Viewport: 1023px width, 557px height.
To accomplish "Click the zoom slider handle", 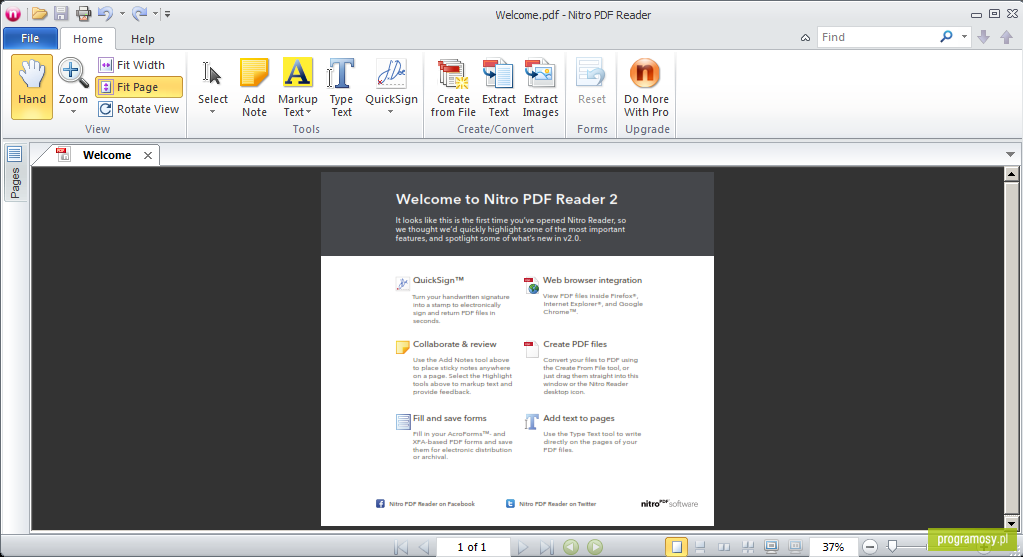I will tap(892, 547).
